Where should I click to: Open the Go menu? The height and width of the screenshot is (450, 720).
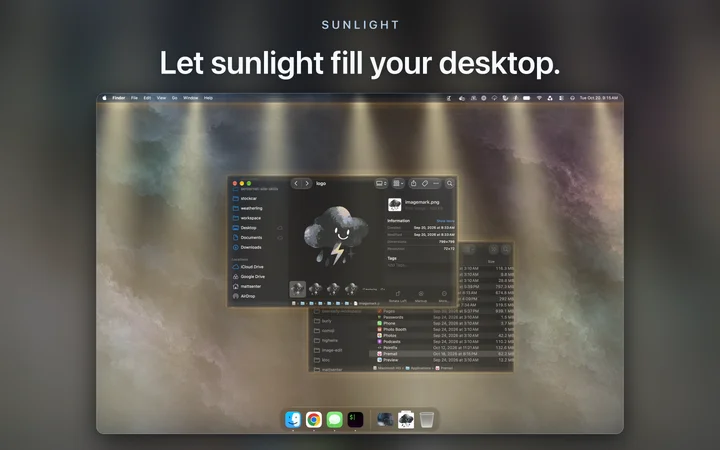click(174, 98)
